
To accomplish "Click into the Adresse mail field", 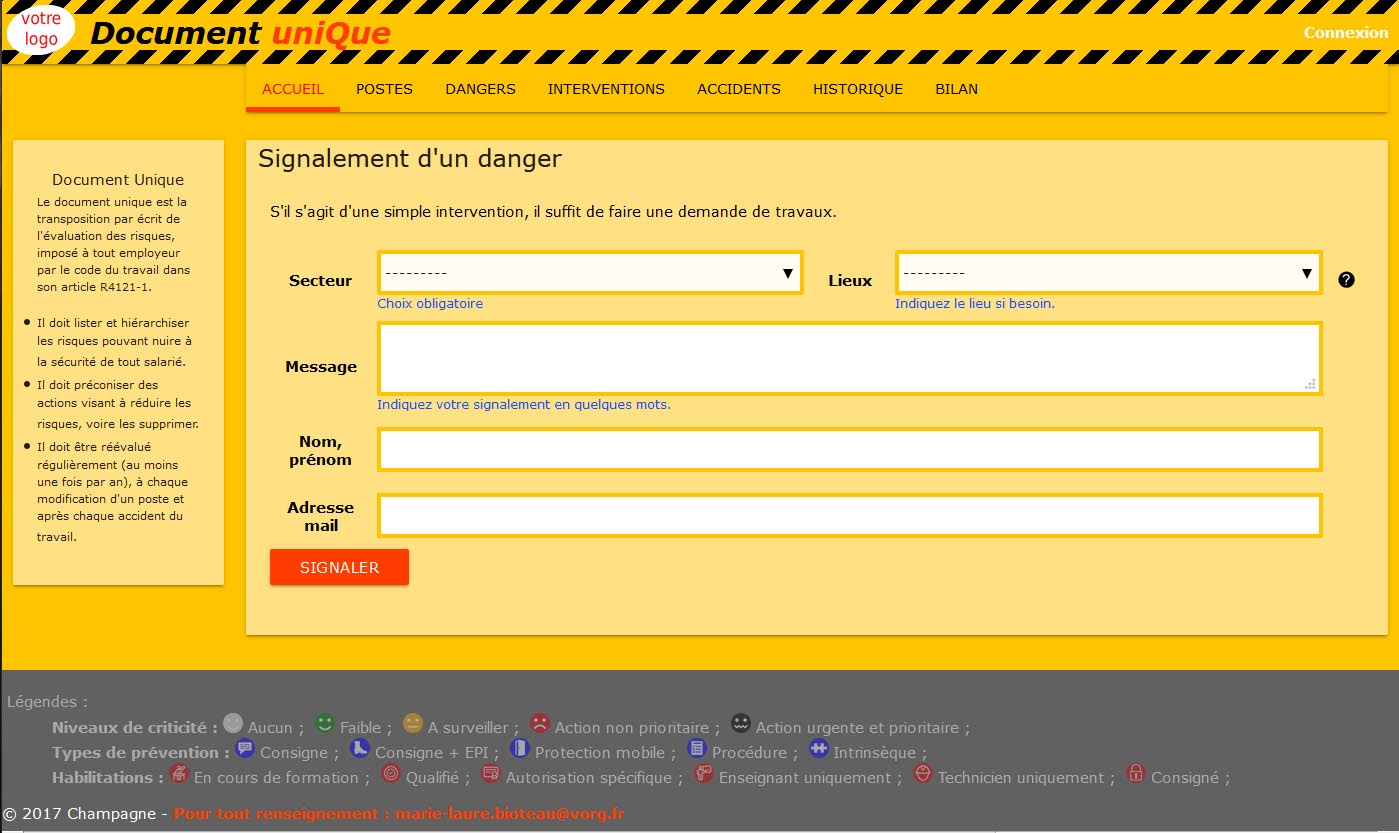I will pos(849,515).
